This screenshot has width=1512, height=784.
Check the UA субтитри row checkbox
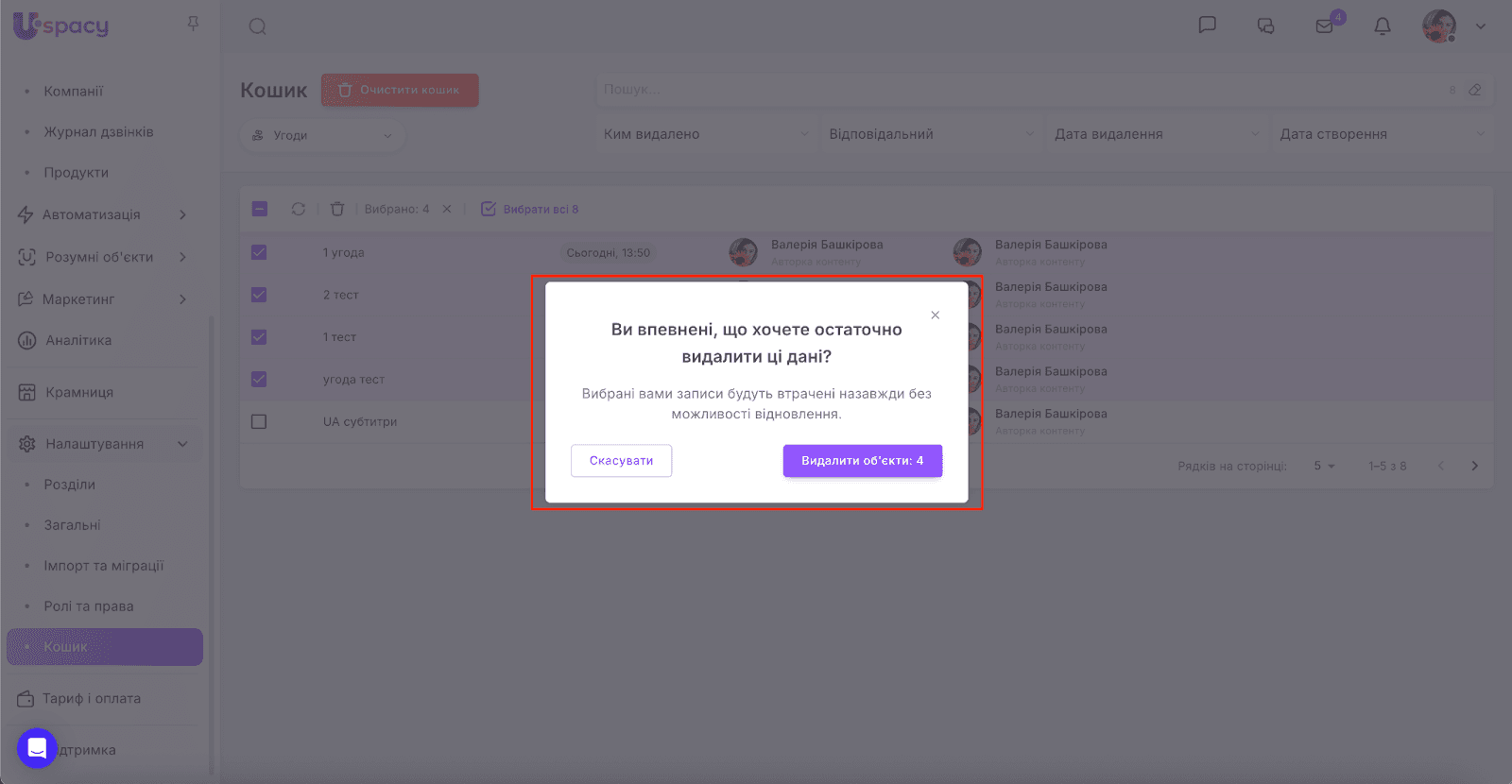259,421
